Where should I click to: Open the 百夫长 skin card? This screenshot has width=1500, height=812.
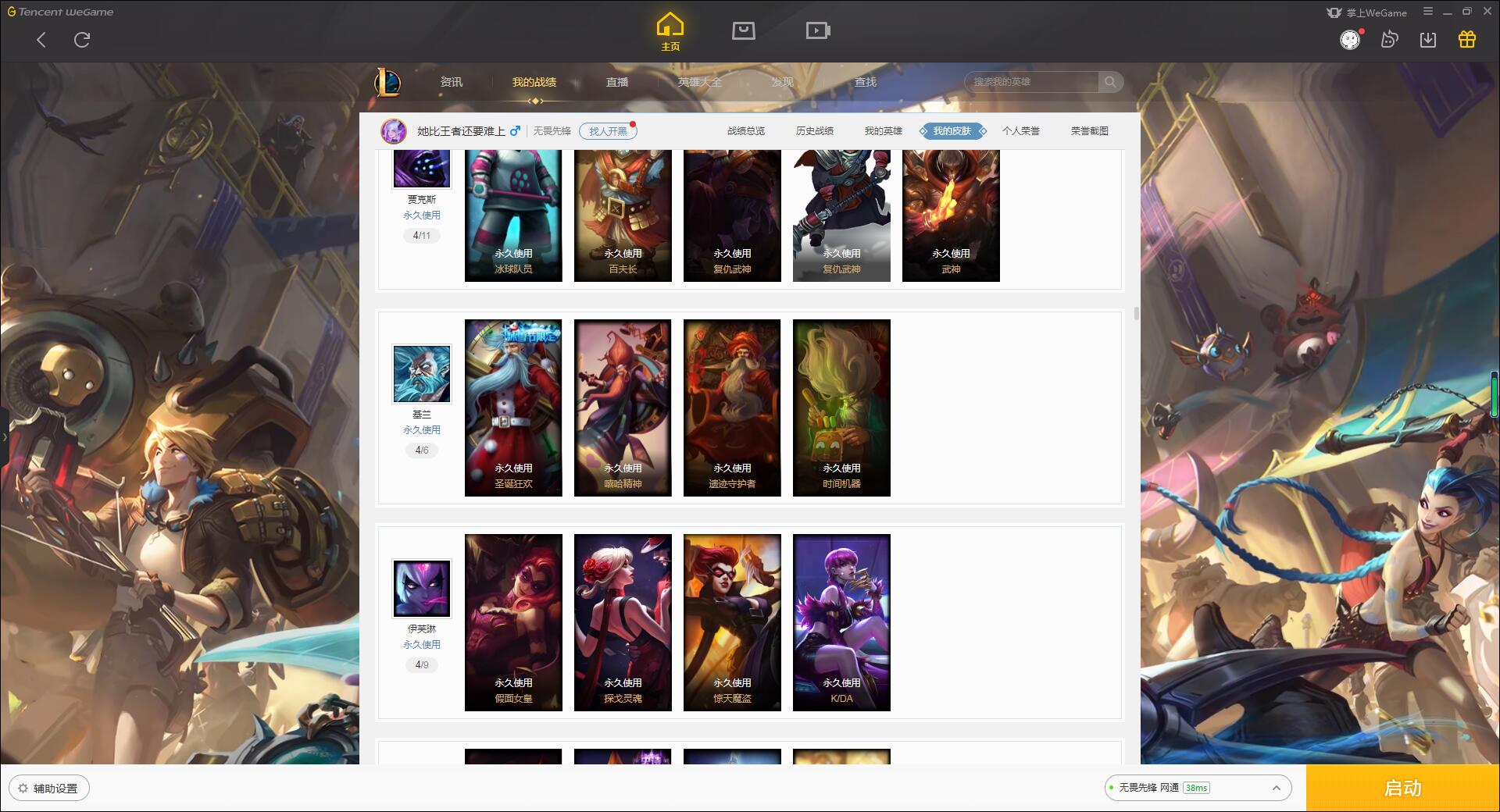[x=623, y=215]
